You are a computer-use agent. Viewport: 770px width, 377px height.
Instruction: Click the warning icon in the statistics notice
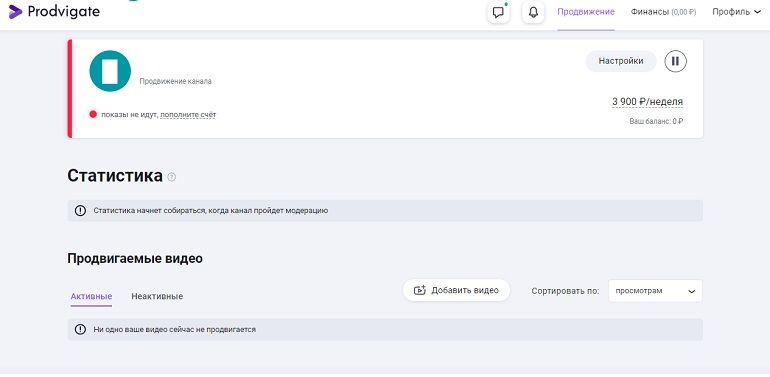click(80, 211)
